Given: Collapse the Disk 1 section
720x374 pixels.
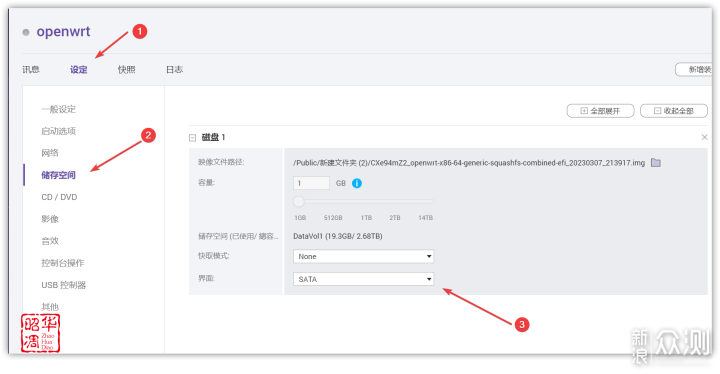Looking at the screenshot, I should pos(192,137).
